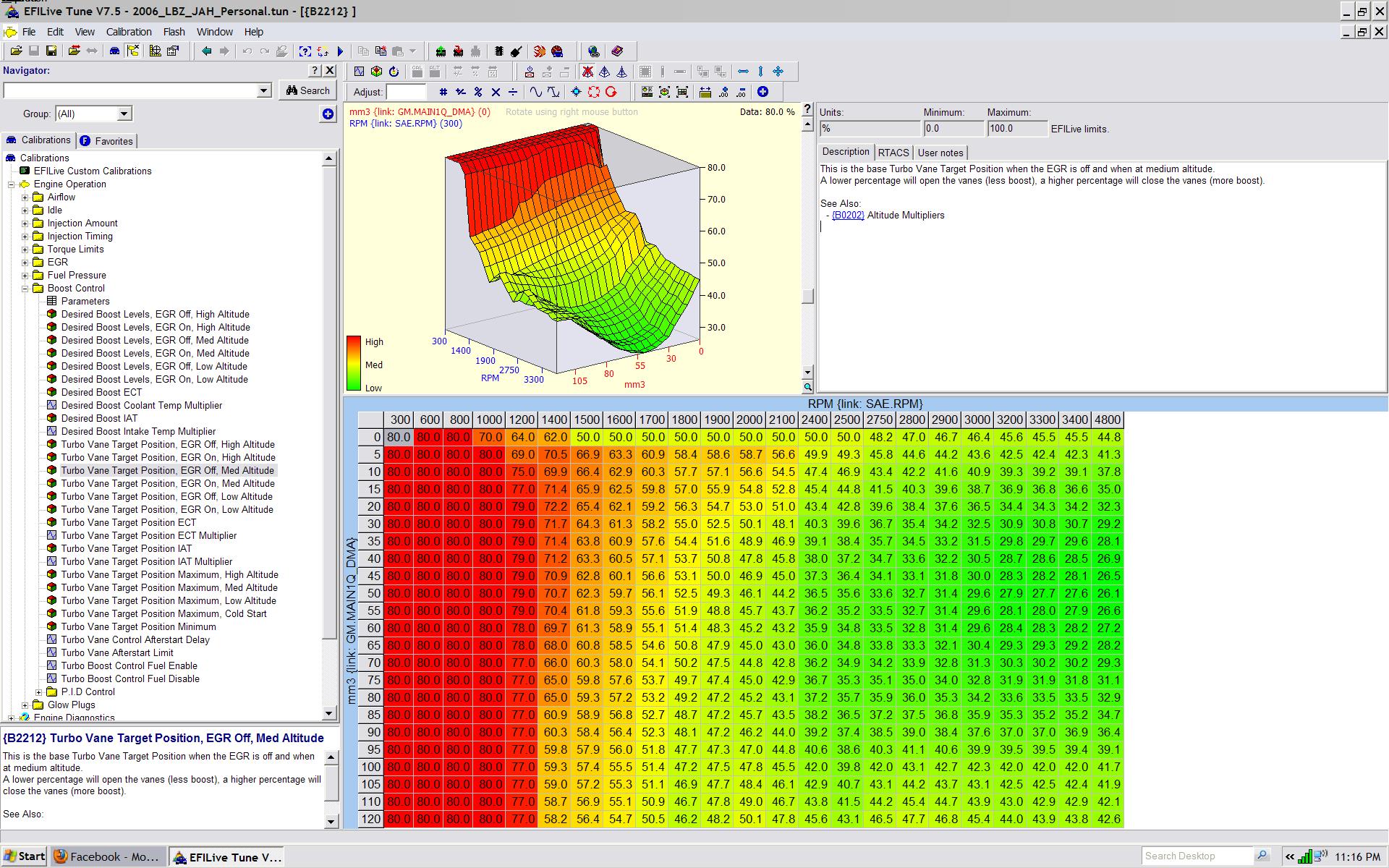Click the Open tune file folder icon

[16, 51]
